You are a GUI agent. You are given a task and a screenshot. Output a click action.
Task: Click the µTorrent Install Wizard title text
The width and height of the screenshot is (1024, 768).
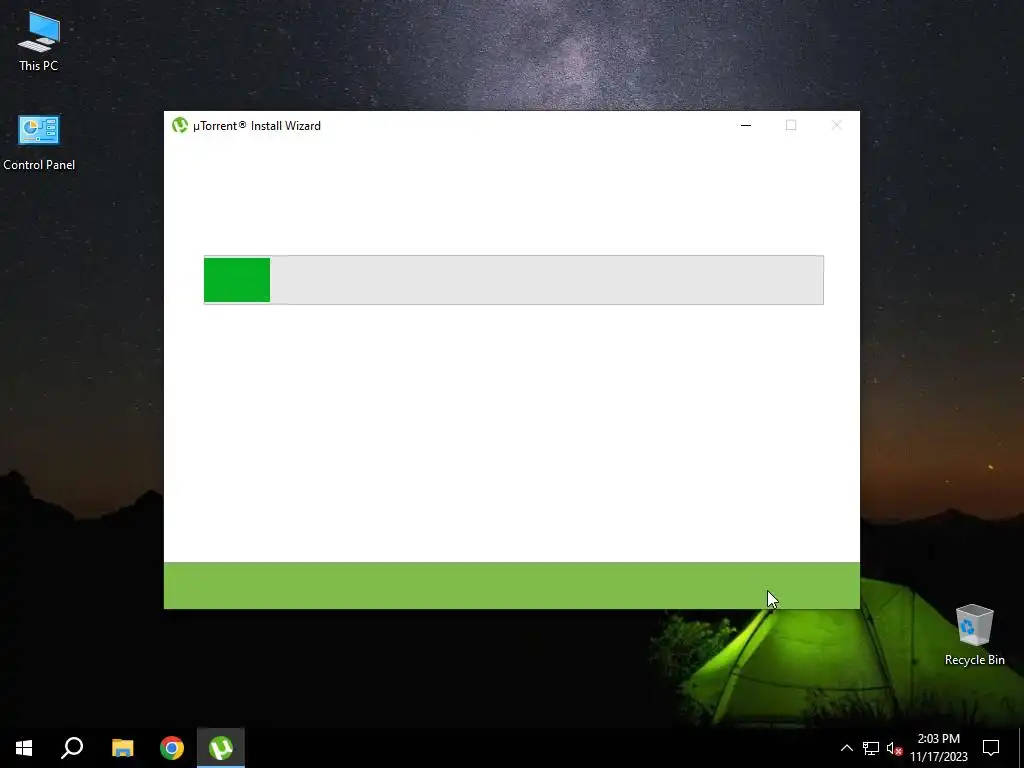(x=257, y=126)
